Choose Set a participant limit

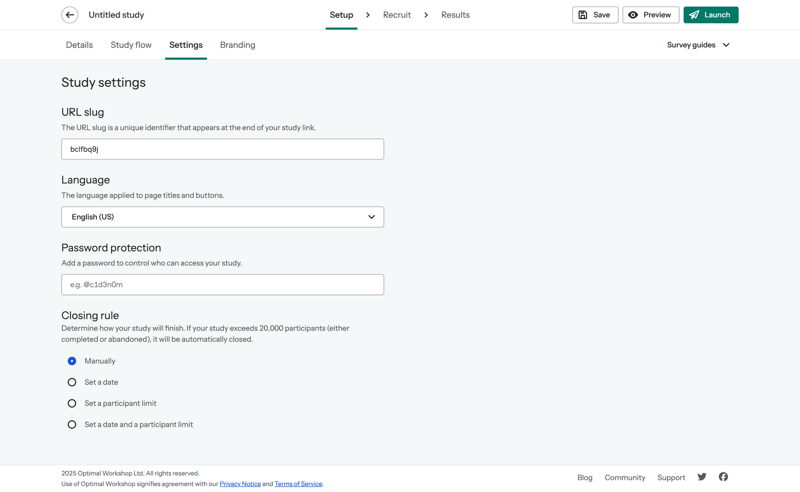tap(72, 403)
